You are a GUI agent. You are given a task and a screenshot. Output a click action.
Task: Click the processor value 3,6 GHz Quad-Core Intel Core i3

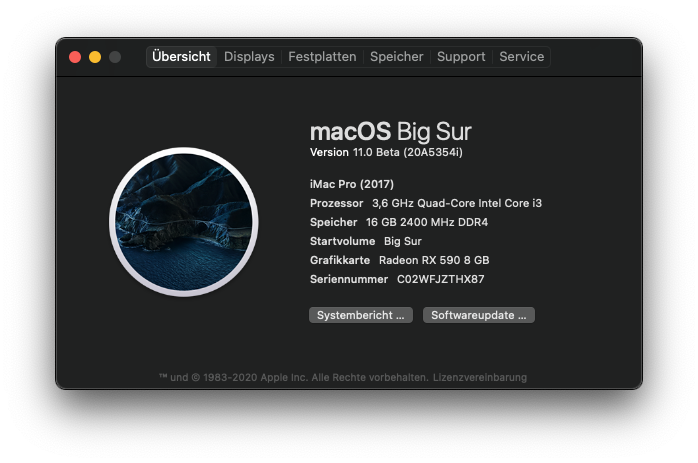pyautogui.click(x=457, y=203)
